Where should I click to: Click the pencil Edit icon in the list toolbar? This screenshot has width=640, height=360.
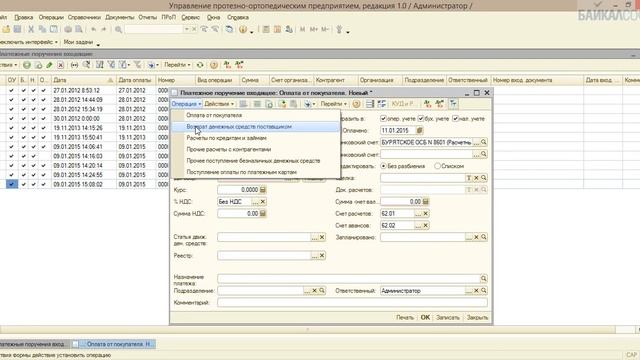click(x=49, y=65)
